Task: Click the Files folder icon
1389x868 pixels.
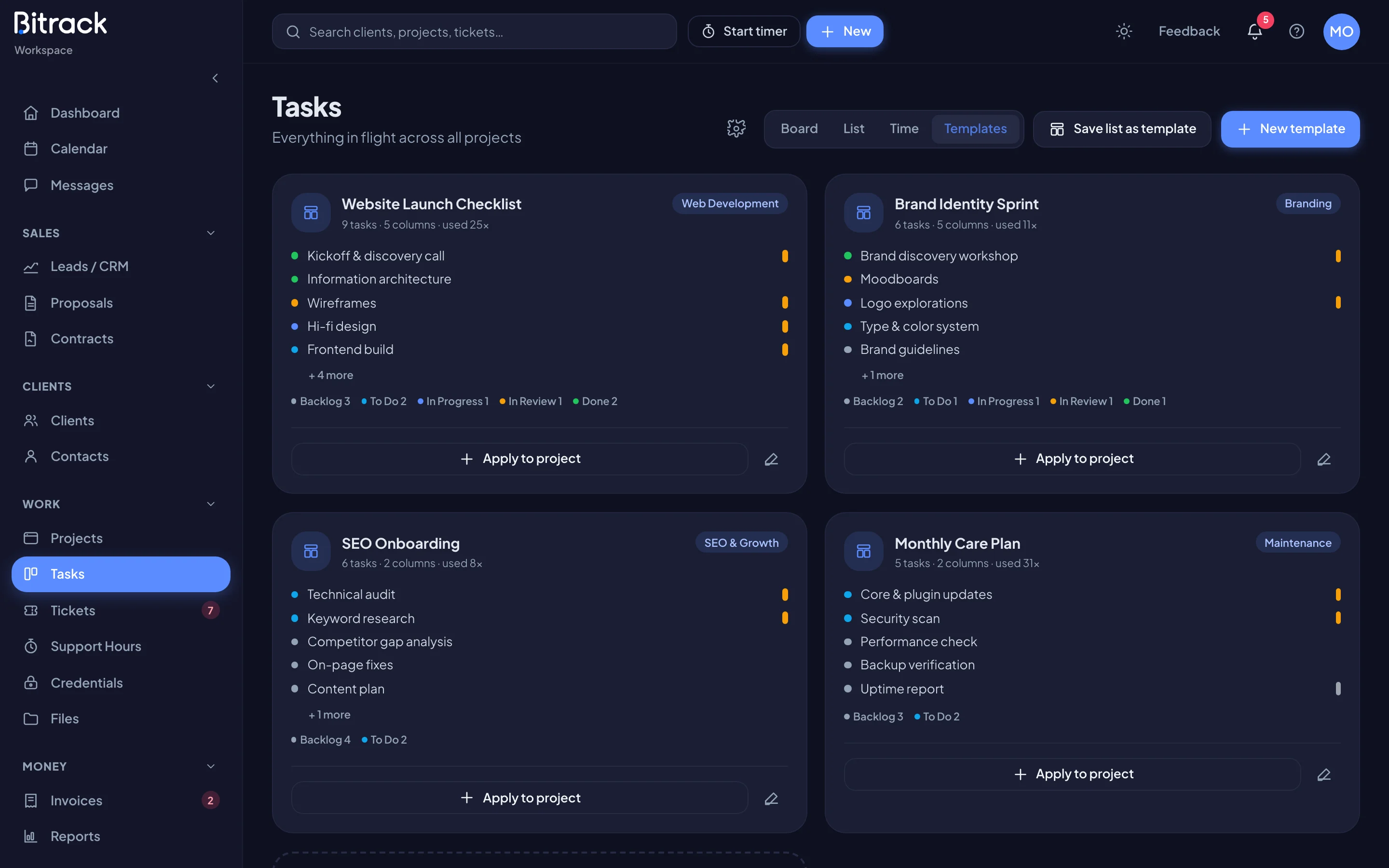Action: pos(31,718)
